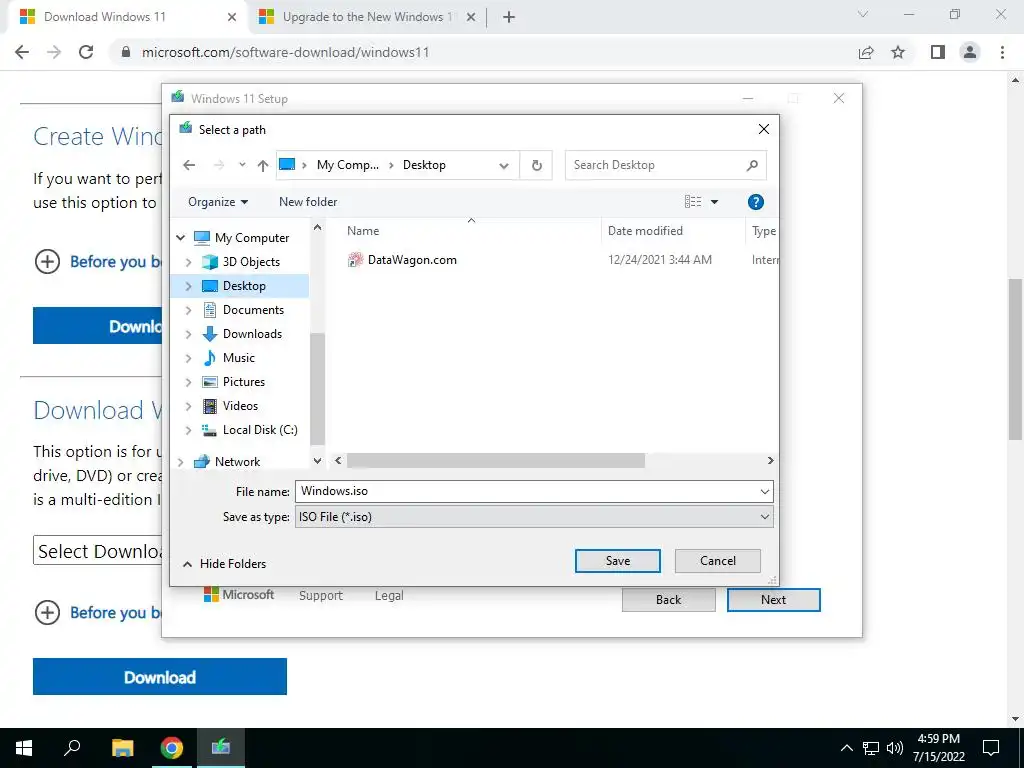
Task: Select Videos folder in tree
Action: tap(240, 406)
